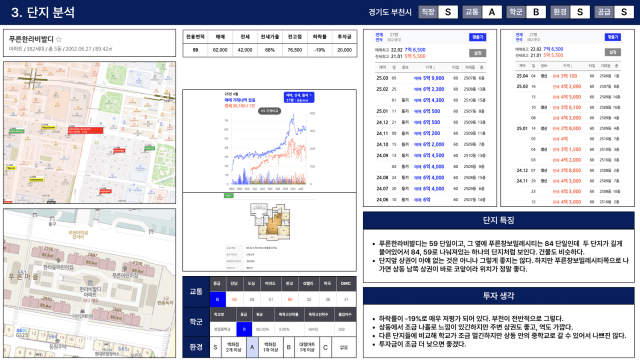Click the 푸른마을 label on the lower map
The image size is (640, 360).
(23, 277)
